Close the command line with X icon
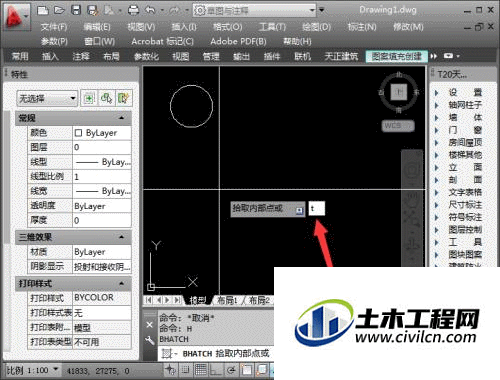Viewport: 500px width, 380px height. click(150, 325)
